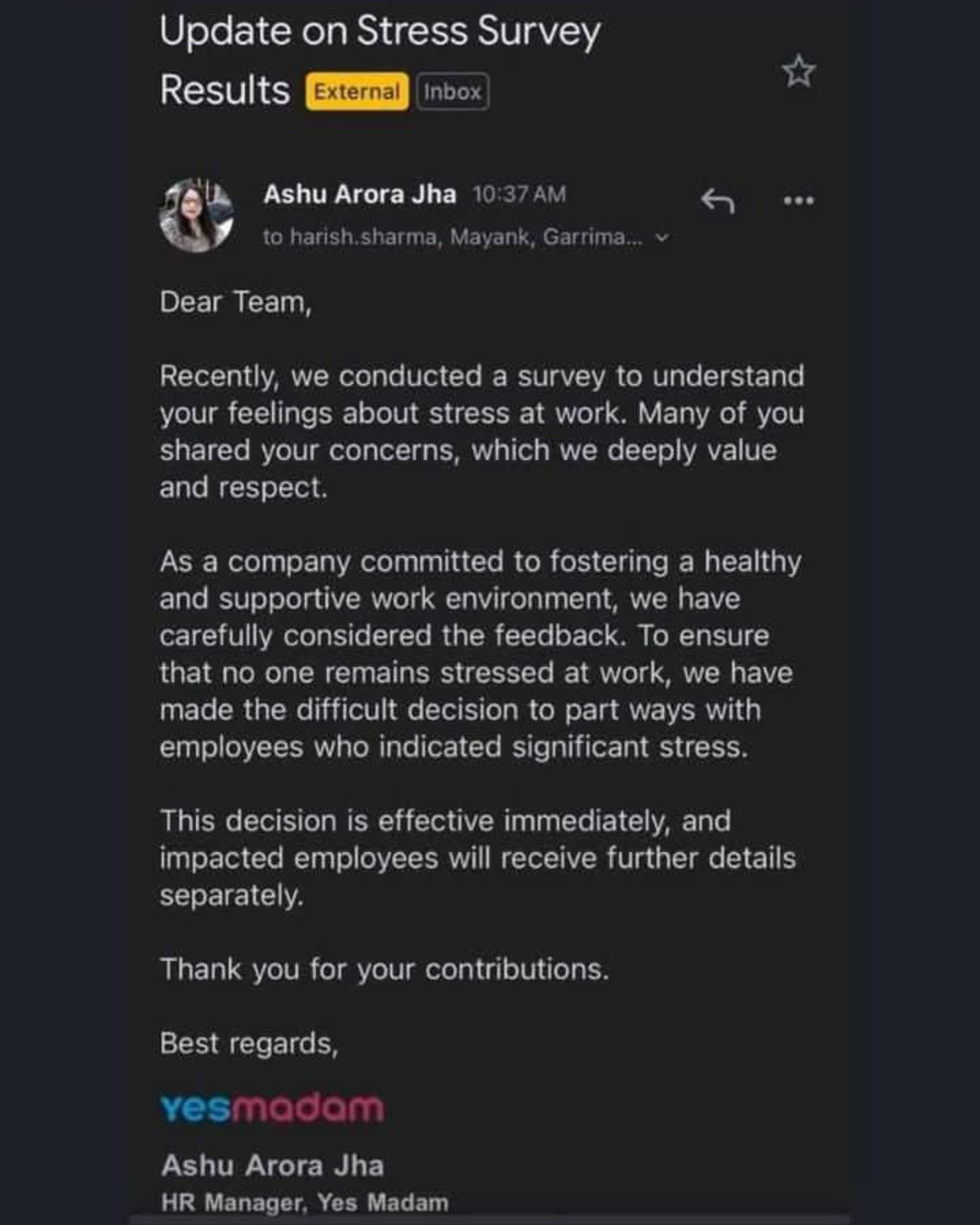Tap the paragraph starting 'Recently, we conducted'
This screenshot has height=1225, width=980.
pyautogui.click(x=481, y=431)
